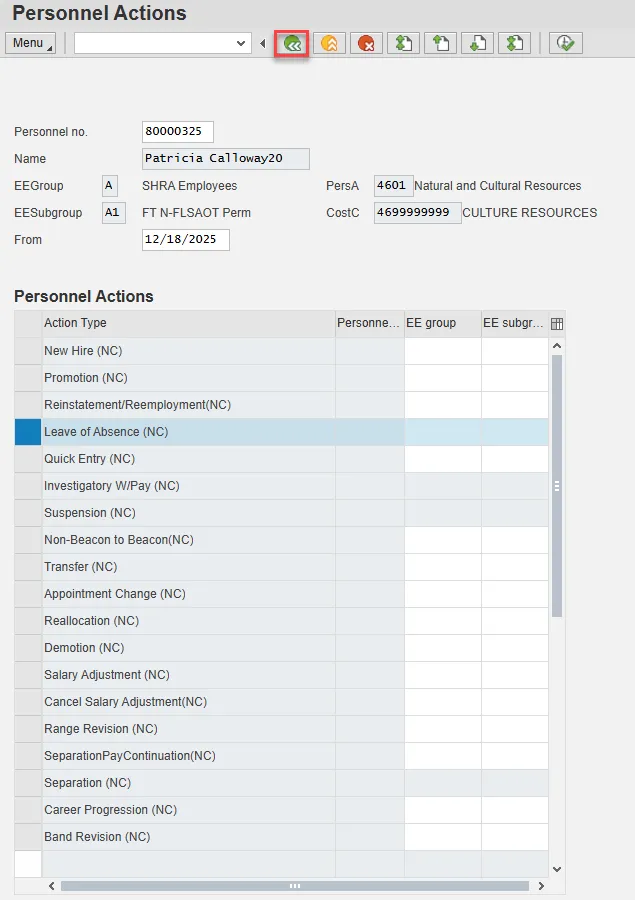The width and height of the screenshot is (635, 900).
Task: Click the red Cancel icon
Action: 366,43
